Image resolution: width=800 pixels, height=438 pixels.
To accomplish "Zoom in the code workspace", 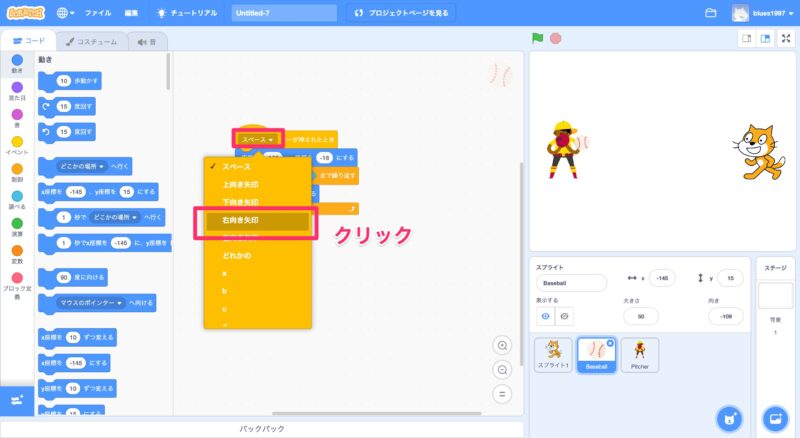I will [502, 345].
